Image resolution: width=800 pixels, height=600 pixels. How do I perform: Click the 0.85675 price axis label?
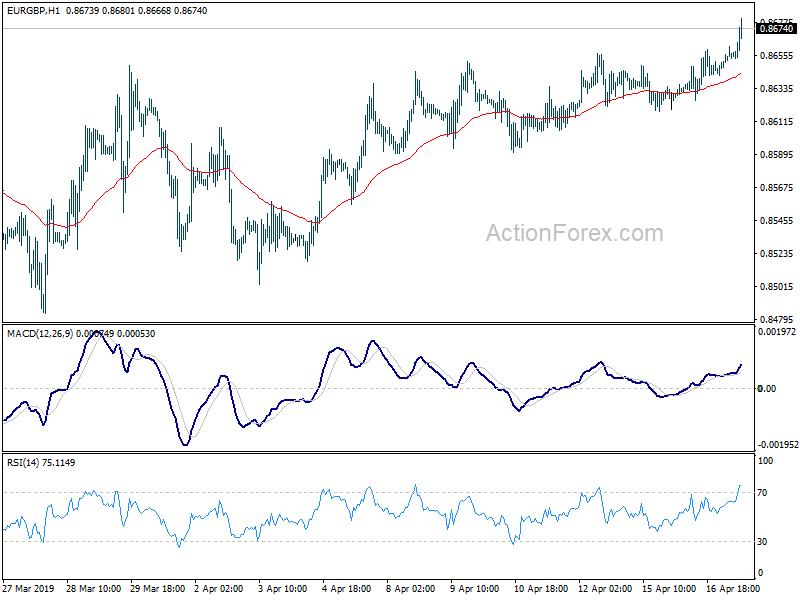point(777,188)
